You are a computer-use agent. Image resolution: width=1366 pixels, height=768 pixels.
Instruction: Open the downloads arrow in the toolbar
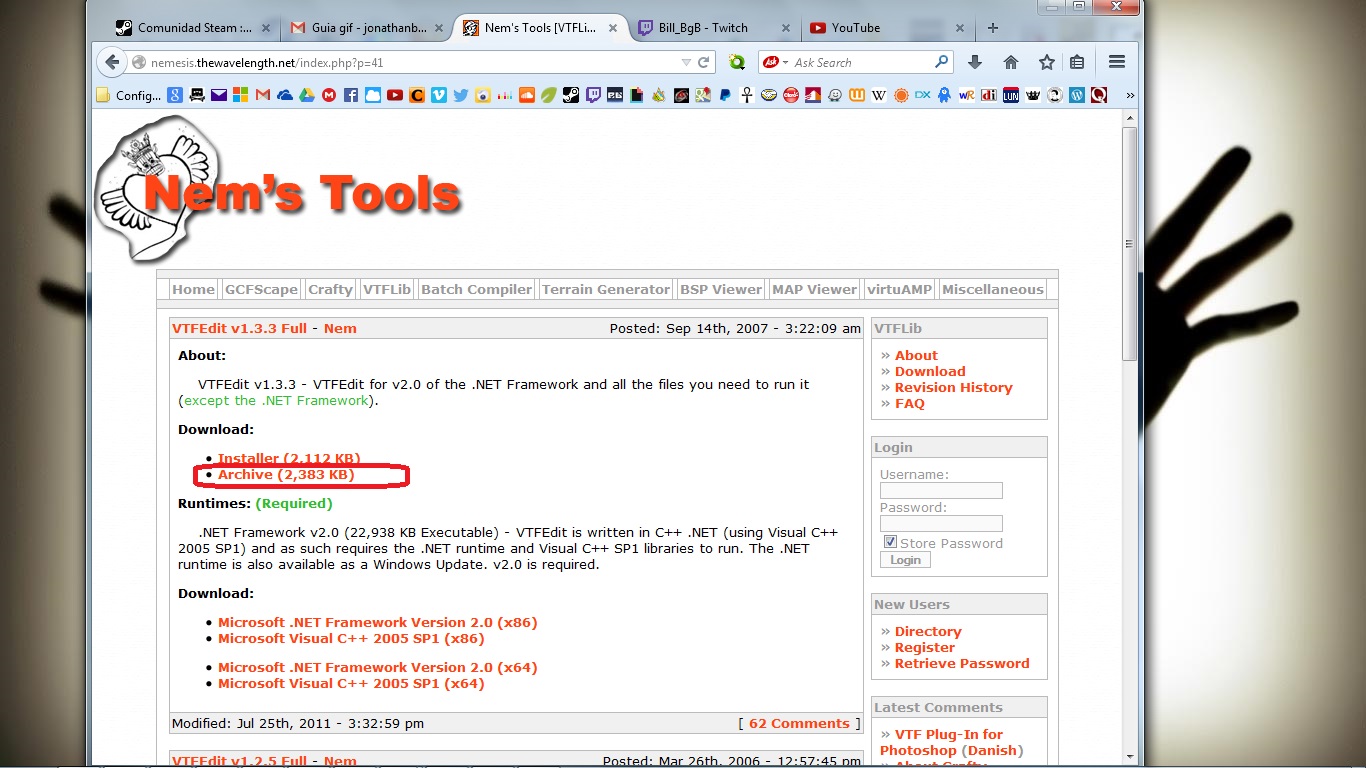(x=975, y=62)
